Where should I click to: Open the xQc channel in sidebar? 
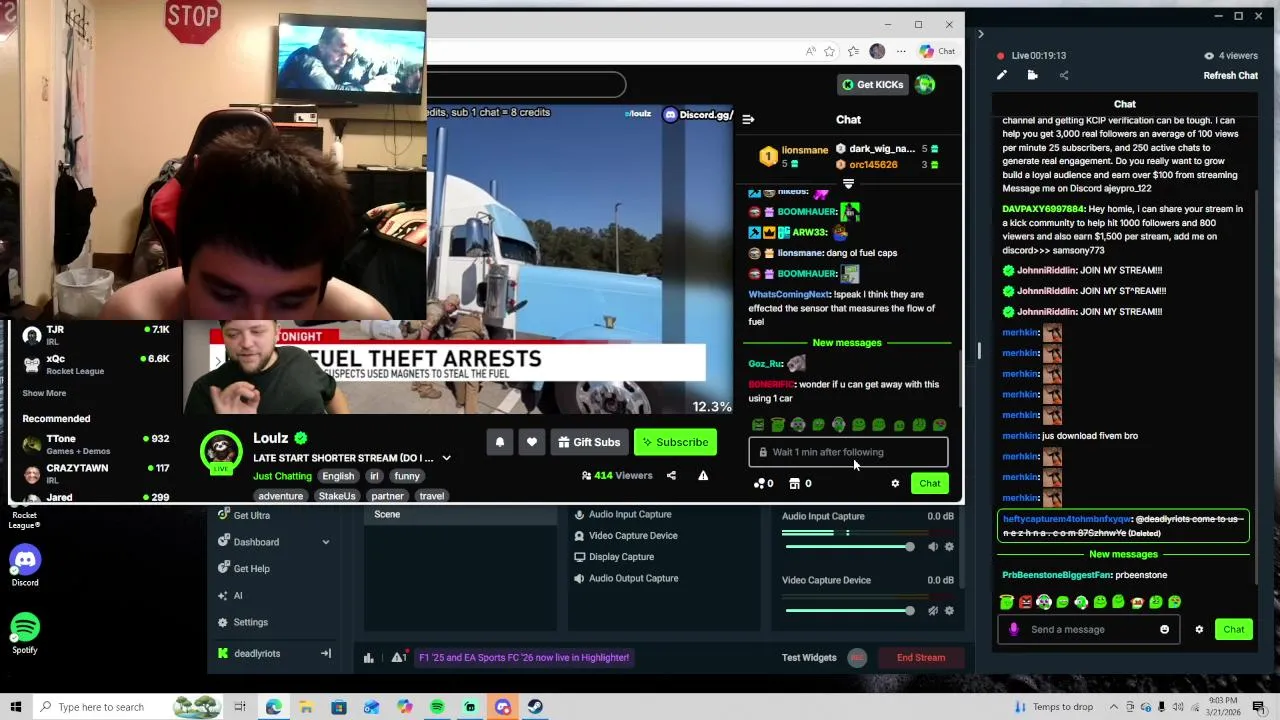[x=95, y=365]
